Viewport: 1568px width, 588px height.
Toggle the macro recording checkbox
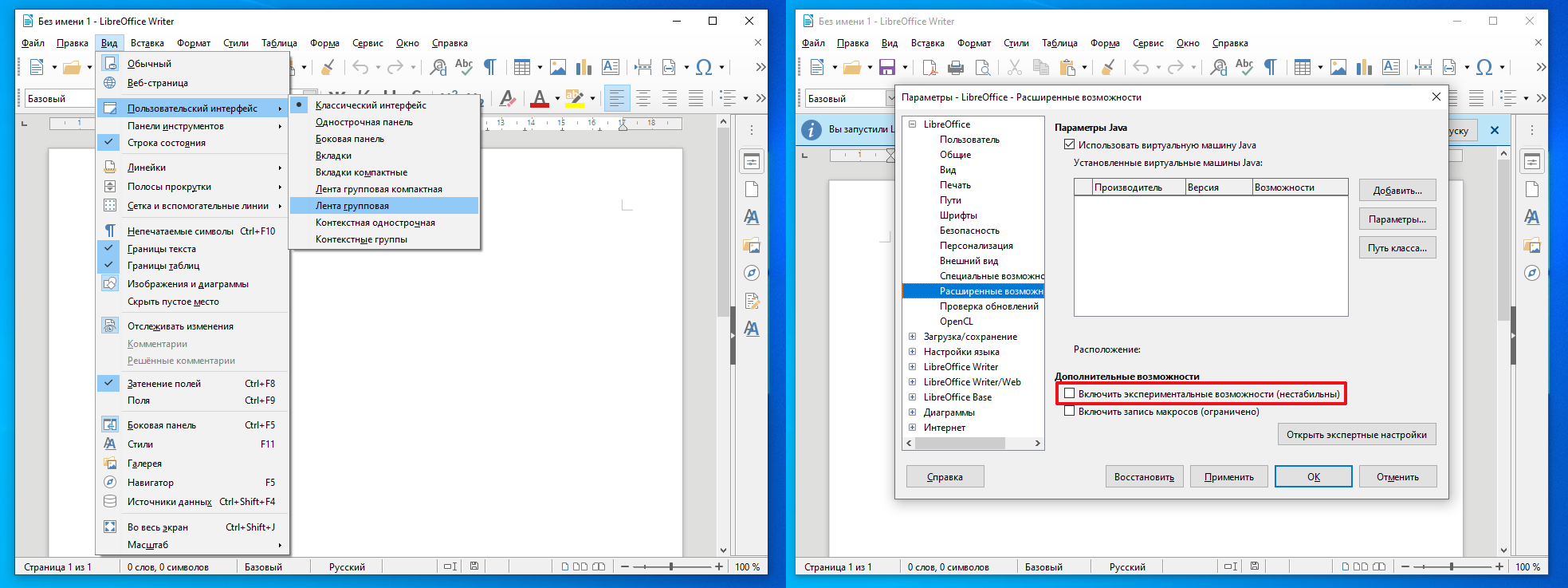tap(1069, 412)
